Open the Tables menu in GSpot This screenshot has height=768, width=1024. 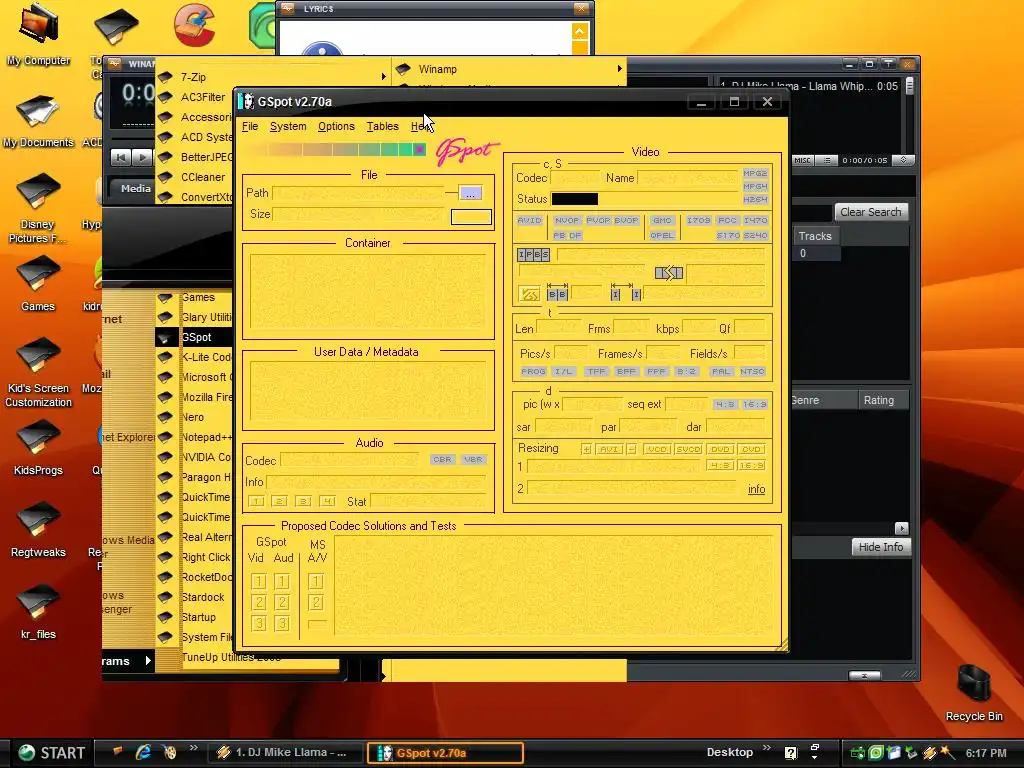382,127
